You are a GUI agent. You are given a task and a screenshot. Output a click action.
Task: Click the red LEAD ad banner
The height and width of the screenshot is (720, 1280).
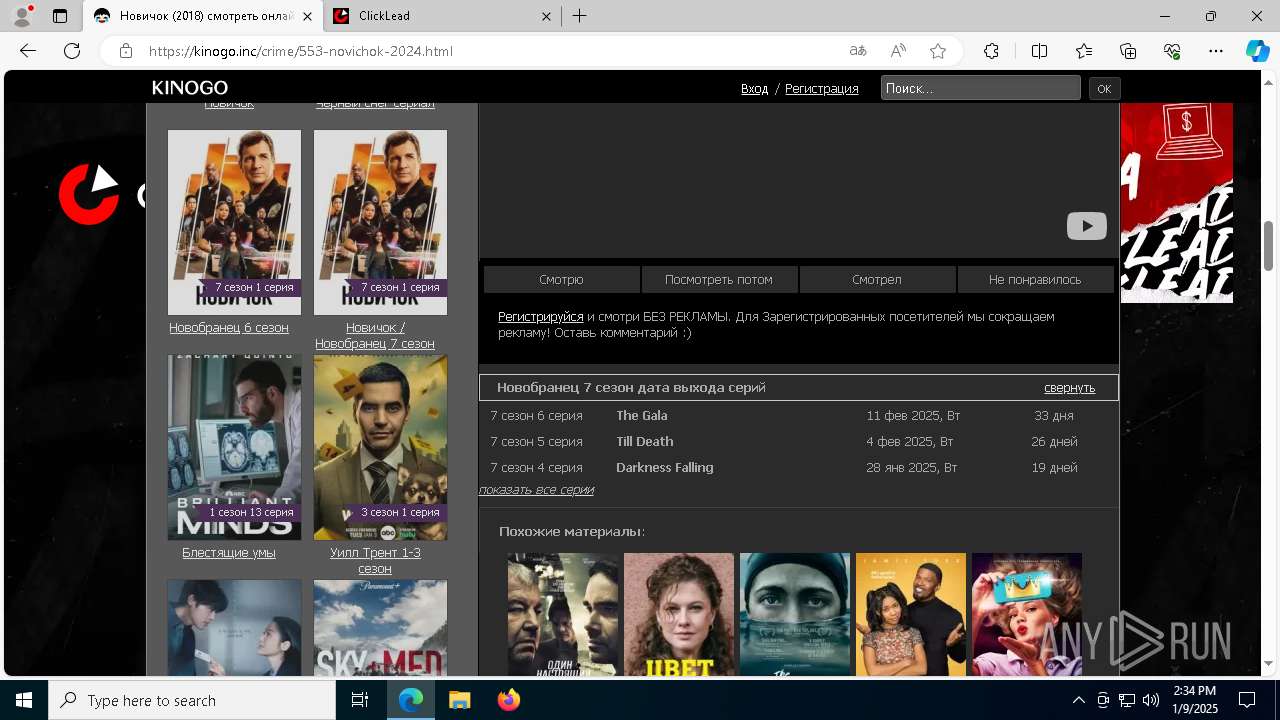[x=1176, y=203]
